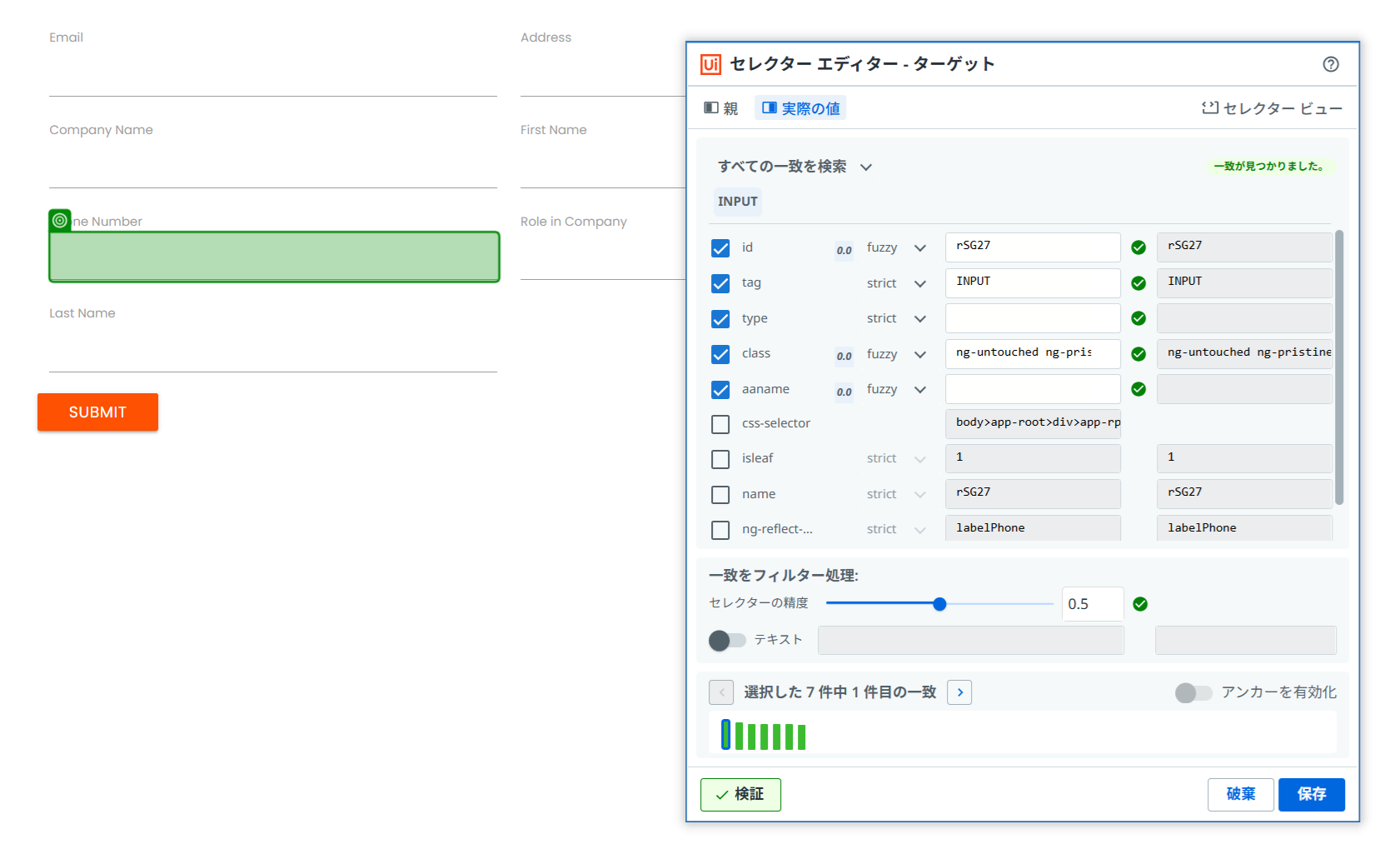Click the empty aaname value field

coord(1033,389)
